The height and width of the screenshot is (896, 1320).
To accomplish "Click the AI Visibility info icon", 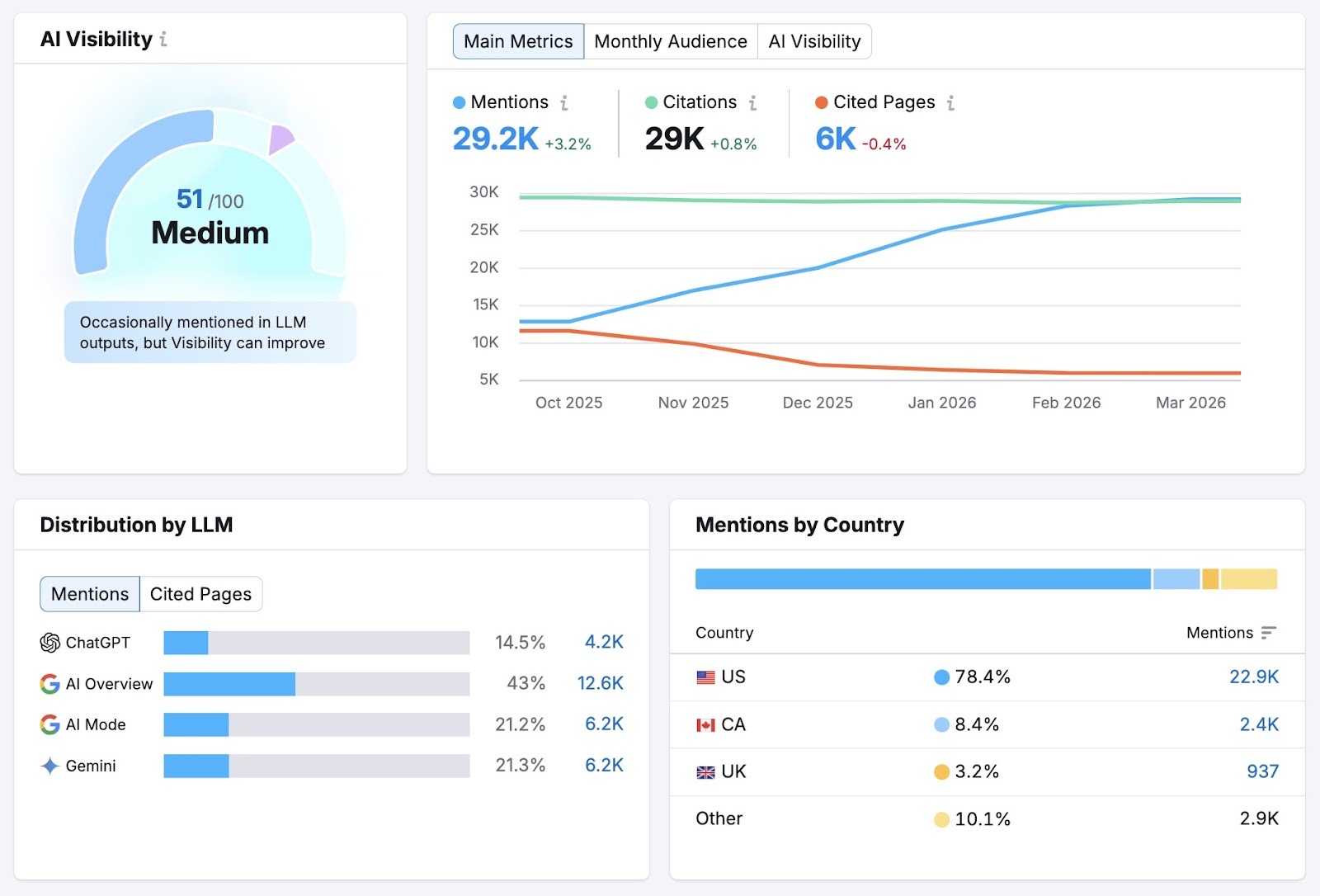I will point(164,38).
